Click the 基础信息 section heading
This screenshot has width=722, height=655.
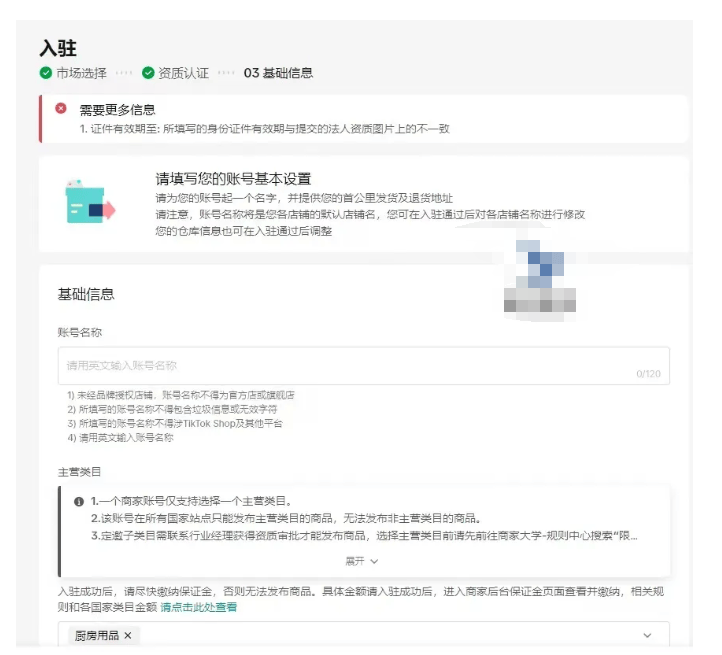pos(86,294)
